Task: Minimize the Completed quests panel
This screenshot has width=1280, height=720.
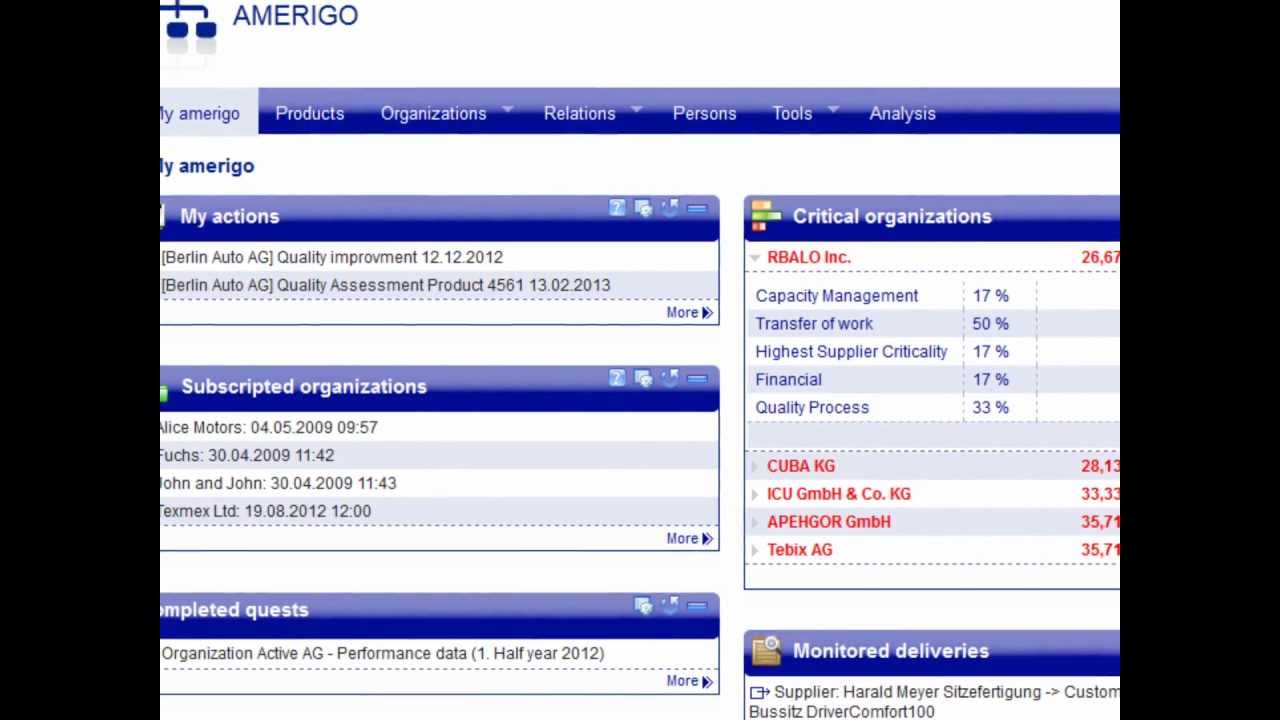Action: tap(697, 607)
